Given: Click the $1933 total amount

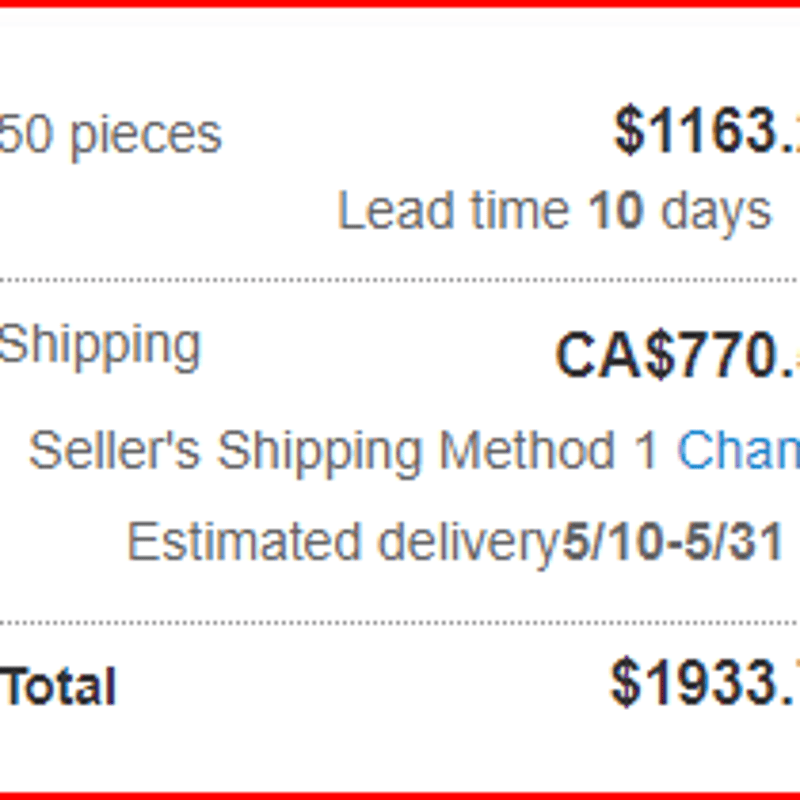Looking at the screenshot, I should [x=703, y=685].
